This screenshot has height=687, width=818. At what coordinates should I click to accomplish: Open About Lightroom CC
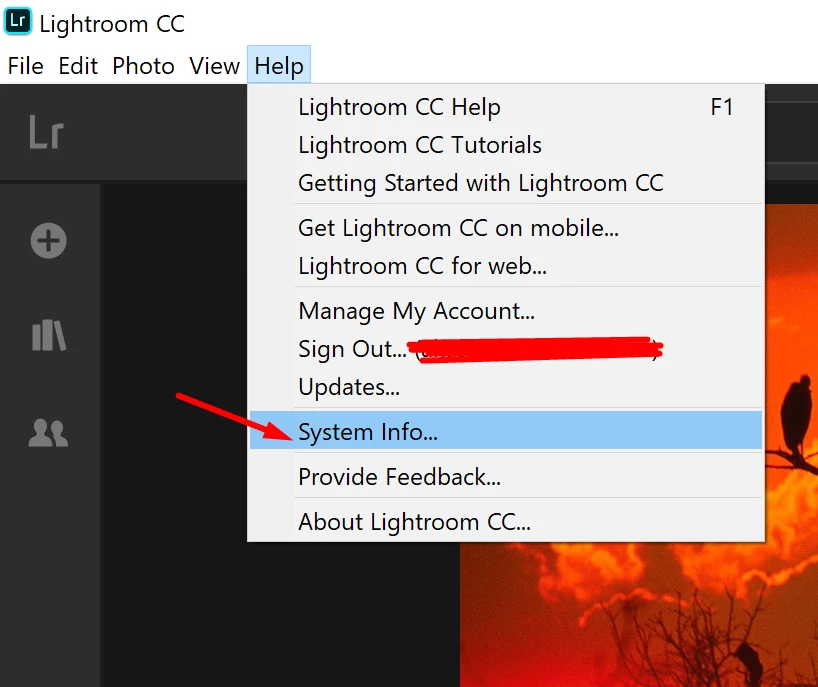coord(506,522)
